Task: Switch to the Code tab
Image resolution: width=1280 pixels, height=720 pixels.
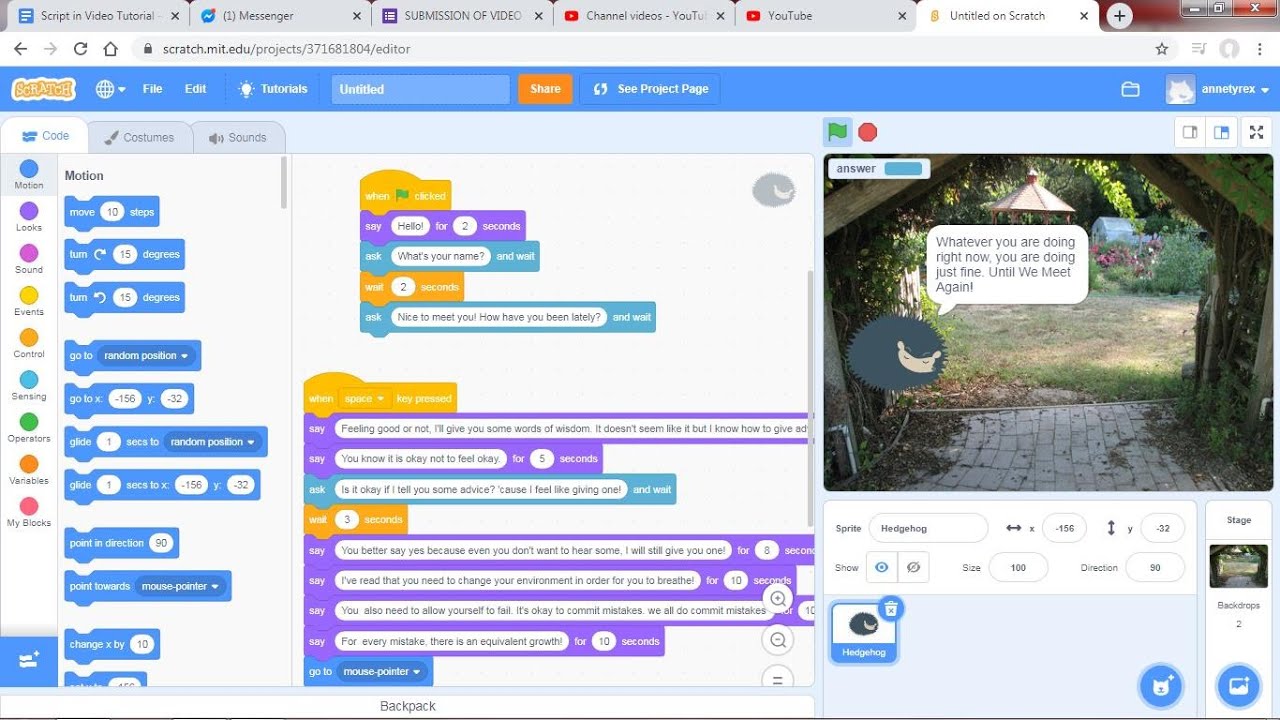Action: 45,136
